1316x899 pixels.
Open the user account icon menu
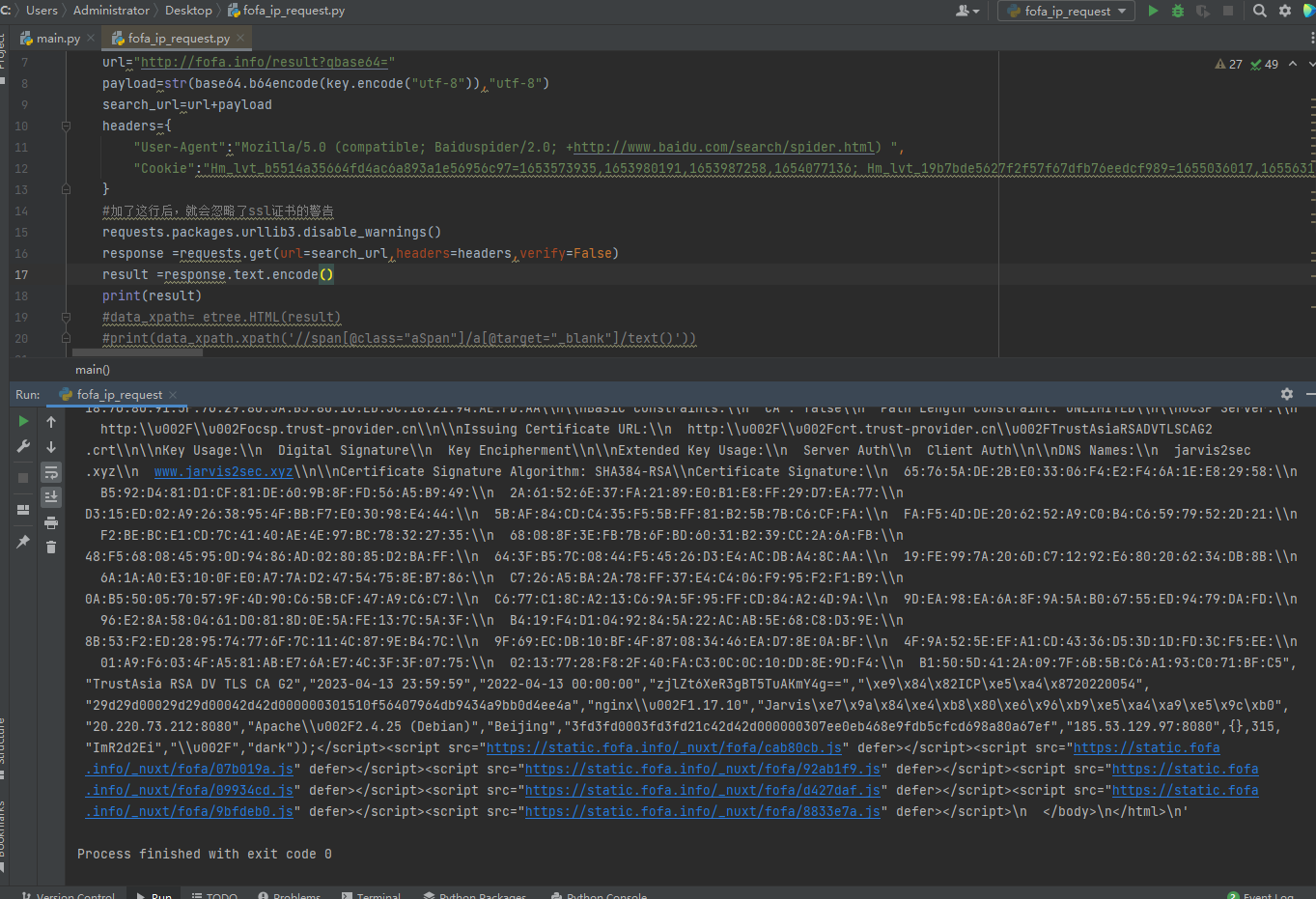[966, 11]
